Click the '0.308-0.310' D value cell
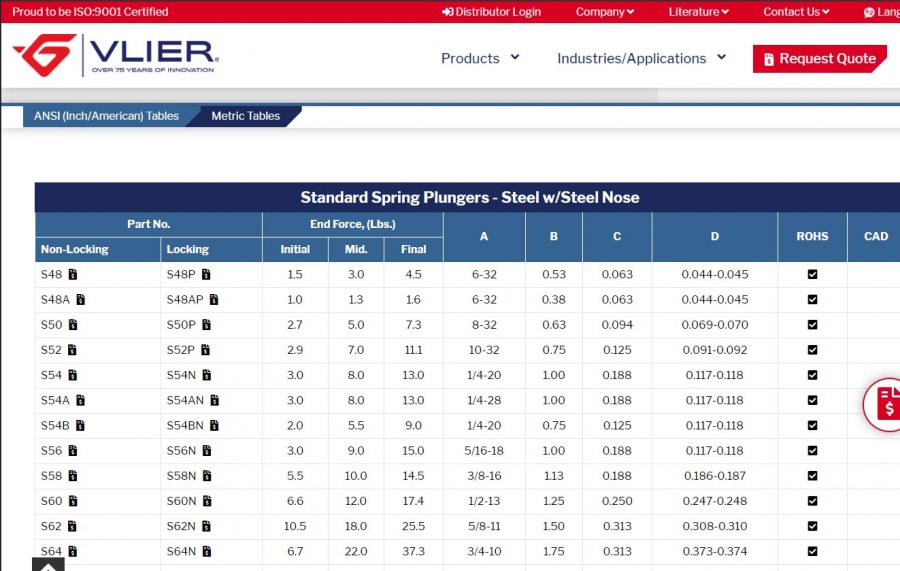 pyautogui.click(x=715, y=526)
